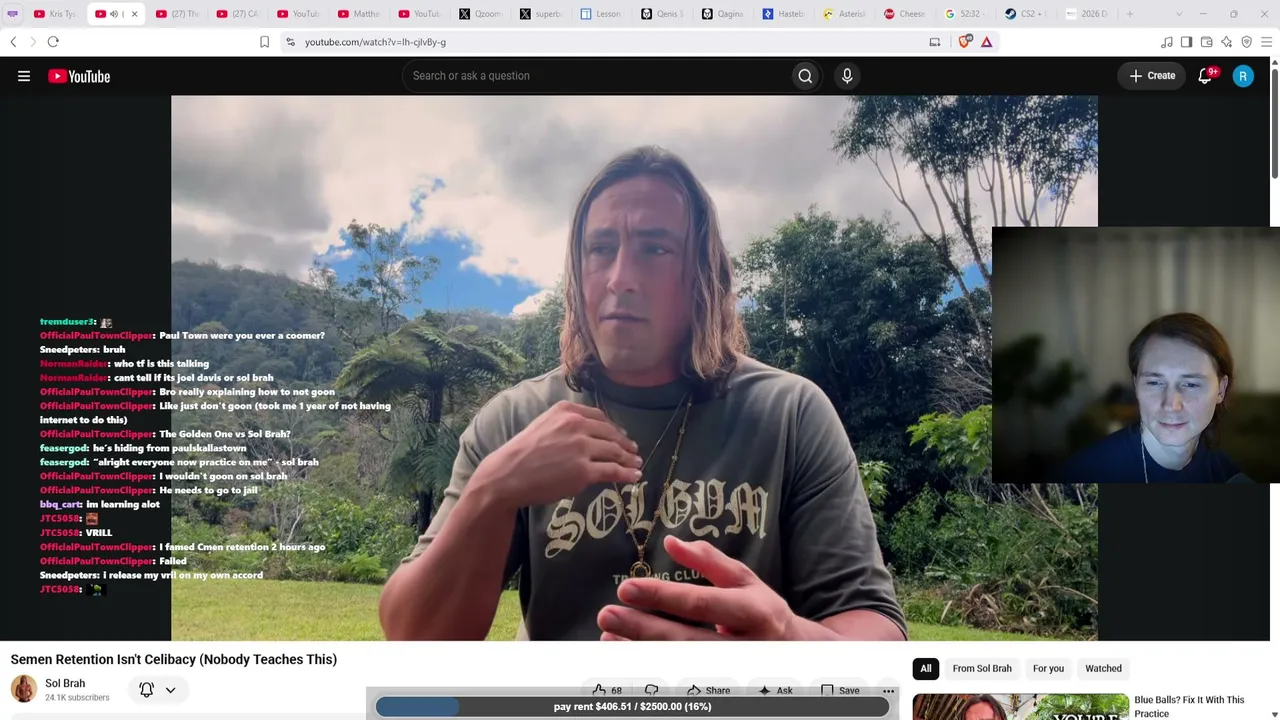Open the YouTube hamburger guide menu
Viewport: 1280px width, 720px height.
point(24,76)
